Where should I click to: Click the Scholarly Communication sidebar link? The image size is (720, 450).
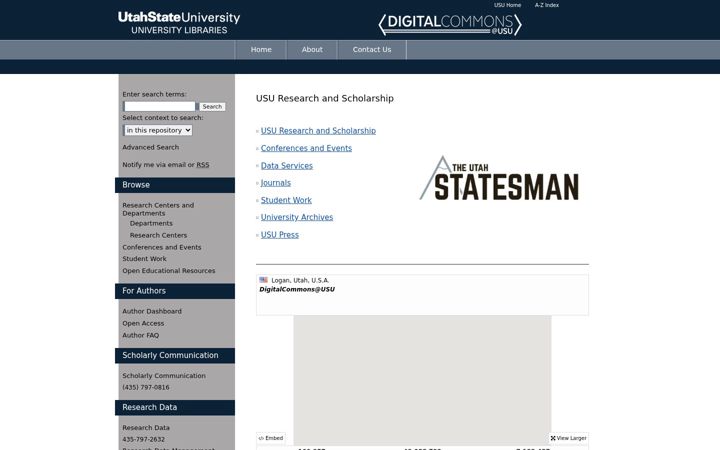[164, 376]
